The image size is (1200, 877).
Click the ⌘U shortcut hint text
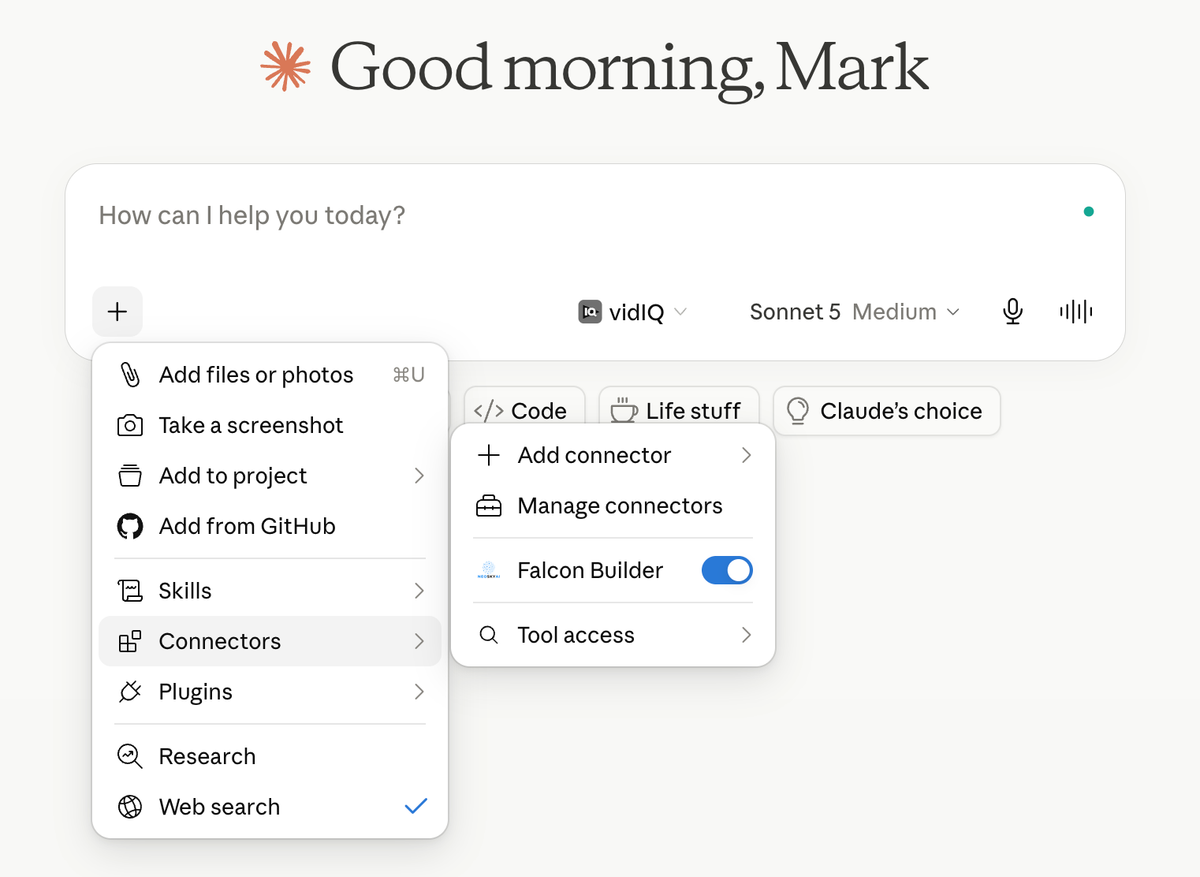(x=409, y=375)
